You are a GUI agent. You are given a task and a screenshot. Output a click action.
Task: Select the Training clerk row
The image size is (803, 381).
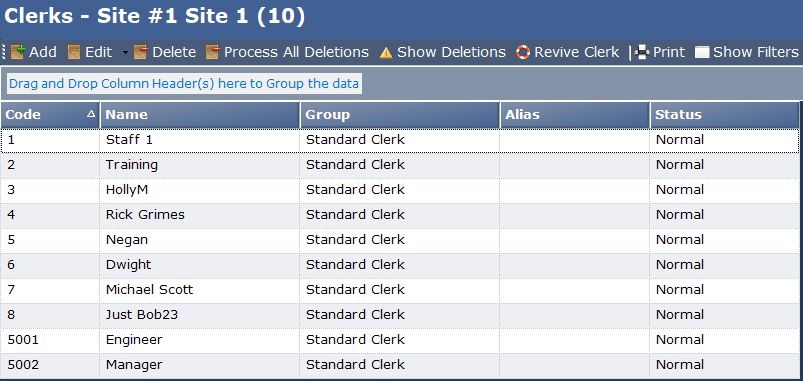point(399,165)
